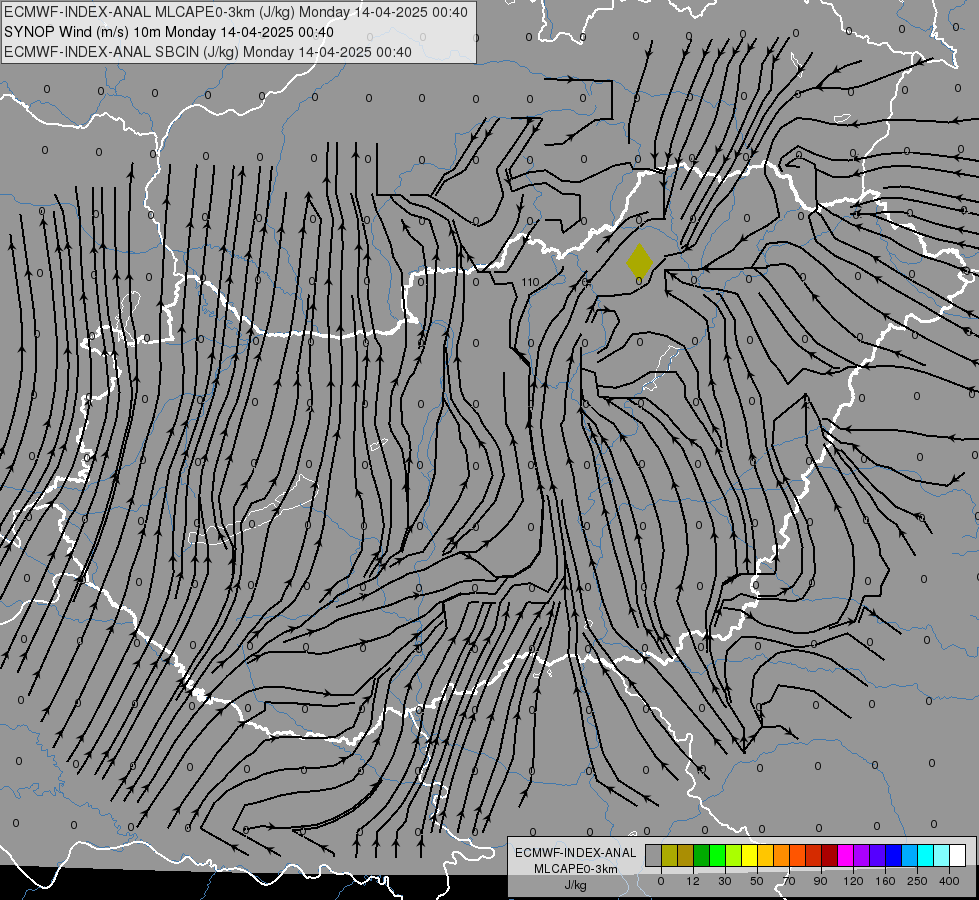Pick the gray swatch in the legend
979x900 pixels.
click(654, 856)
